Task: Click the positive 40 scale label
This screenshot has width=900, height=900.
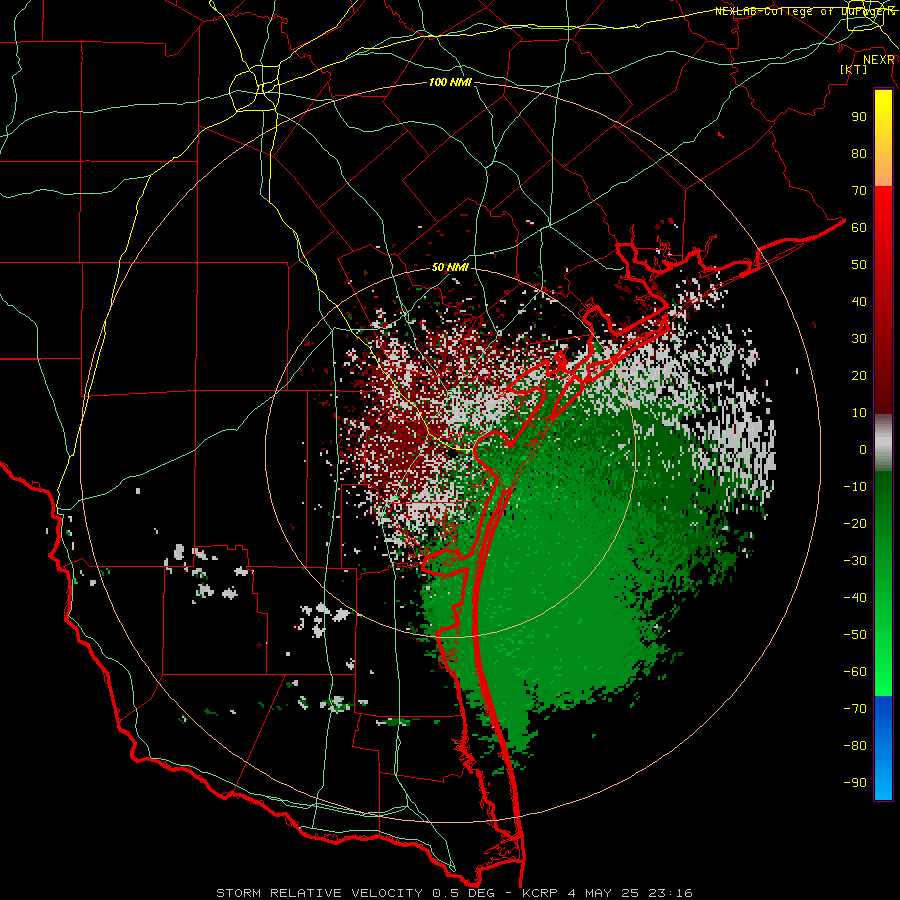Action: 859,302
